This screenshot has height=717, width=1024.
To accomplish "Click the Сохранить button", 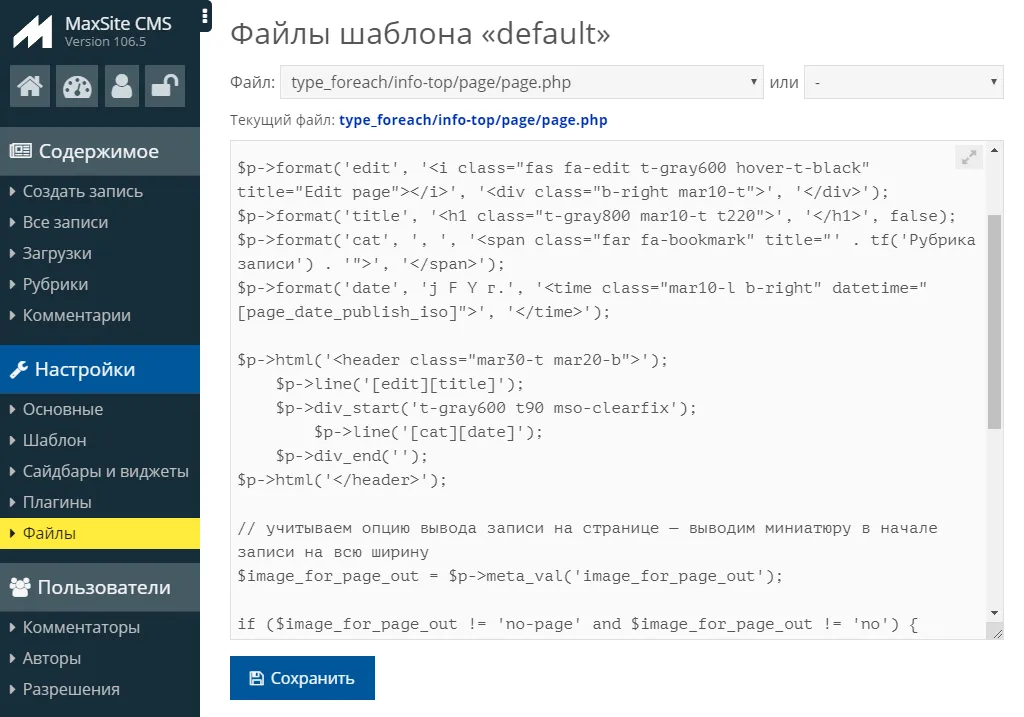I will tap(302, 677).
